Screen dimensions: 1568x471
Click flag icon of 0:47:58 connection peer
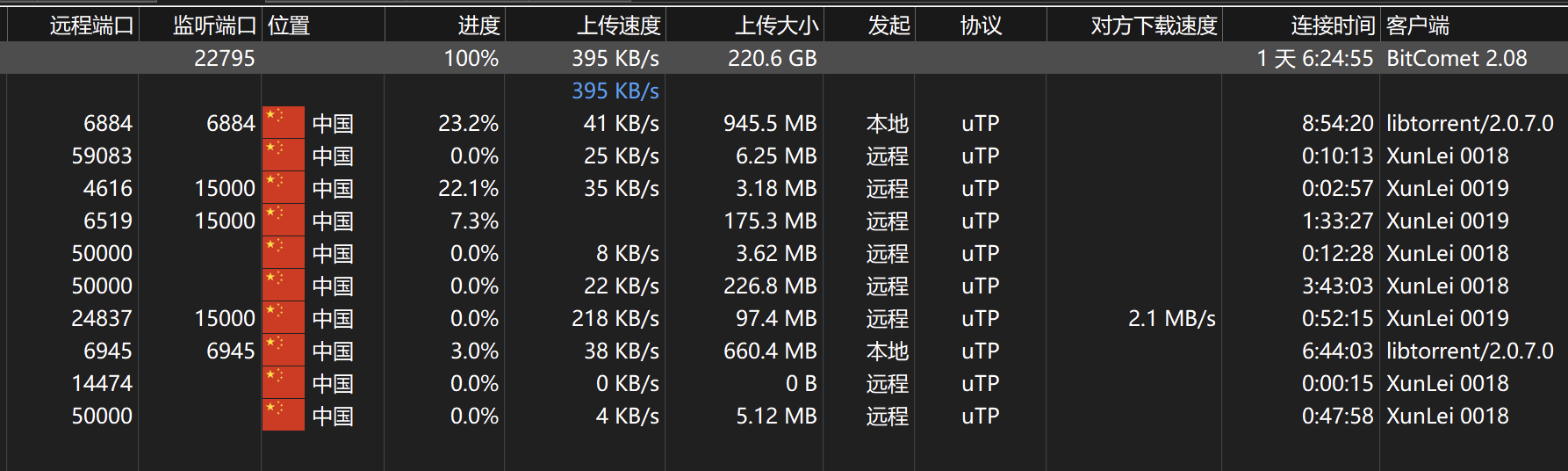click(x=284, y=416)
